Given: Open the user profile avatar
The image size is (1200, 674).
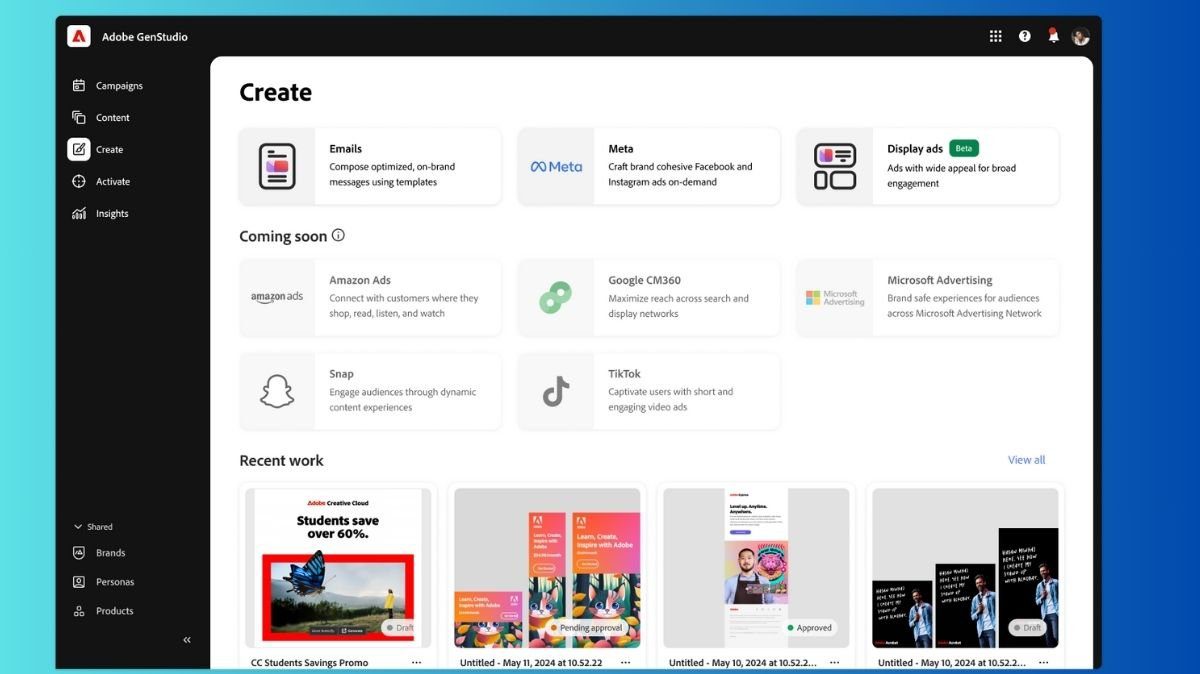Looking at the screenshot, I should point(1080,36).
